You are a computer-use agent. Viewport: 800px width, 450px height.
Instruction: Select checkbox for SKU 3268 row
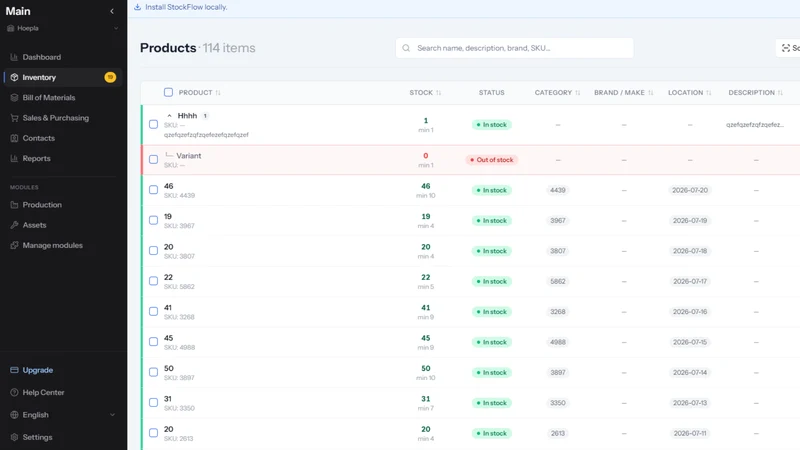click(154, 311)
